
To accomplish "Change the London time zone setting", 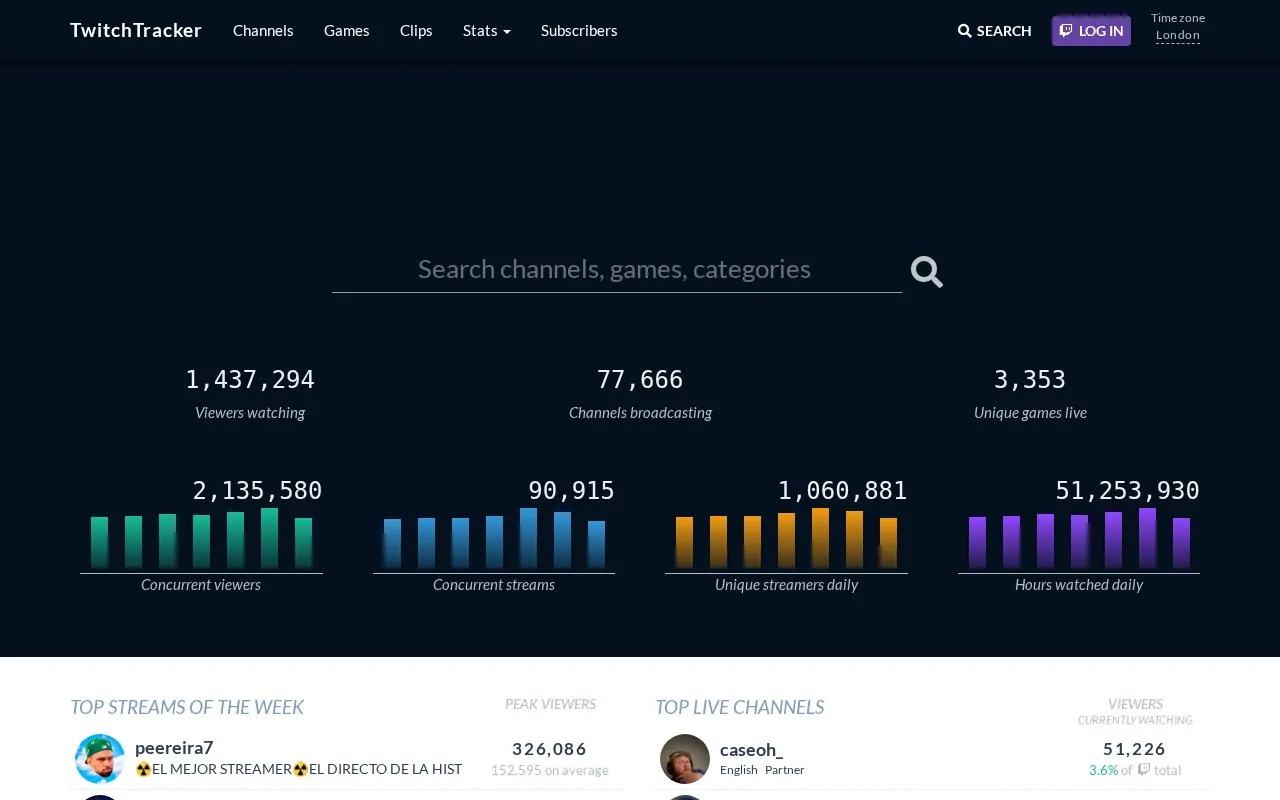I will [1178, 35].
